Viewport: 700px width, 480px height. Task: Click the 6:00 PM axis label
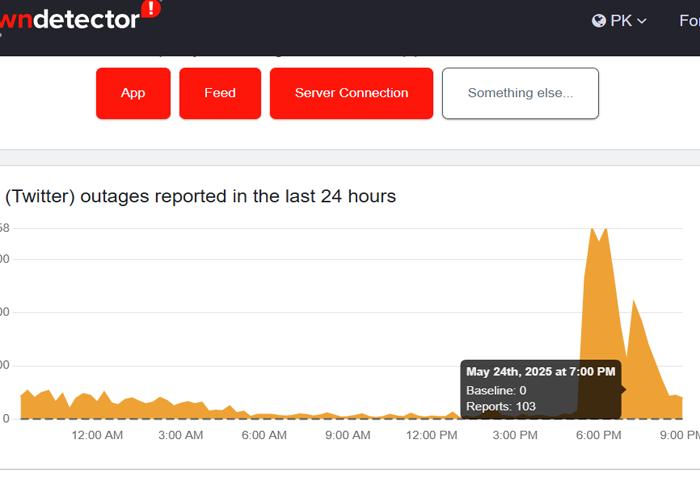click(599, 435)
